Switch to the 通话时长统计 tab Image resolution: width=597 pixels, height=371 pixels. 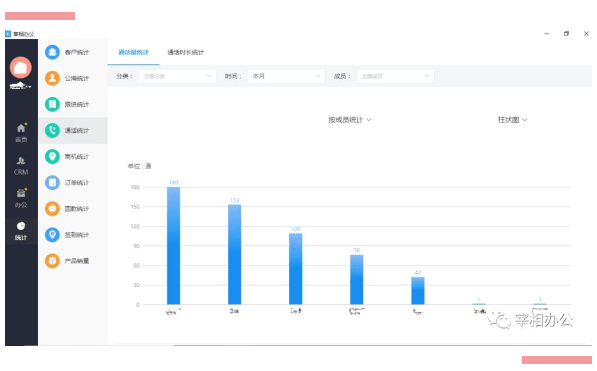[185, 52]
